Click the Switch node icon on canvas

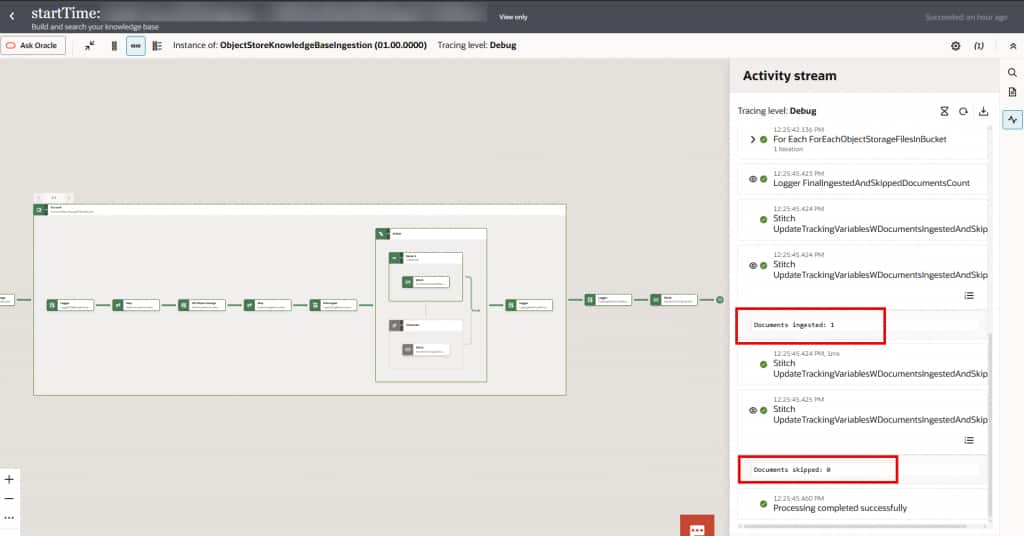(383, 234)
